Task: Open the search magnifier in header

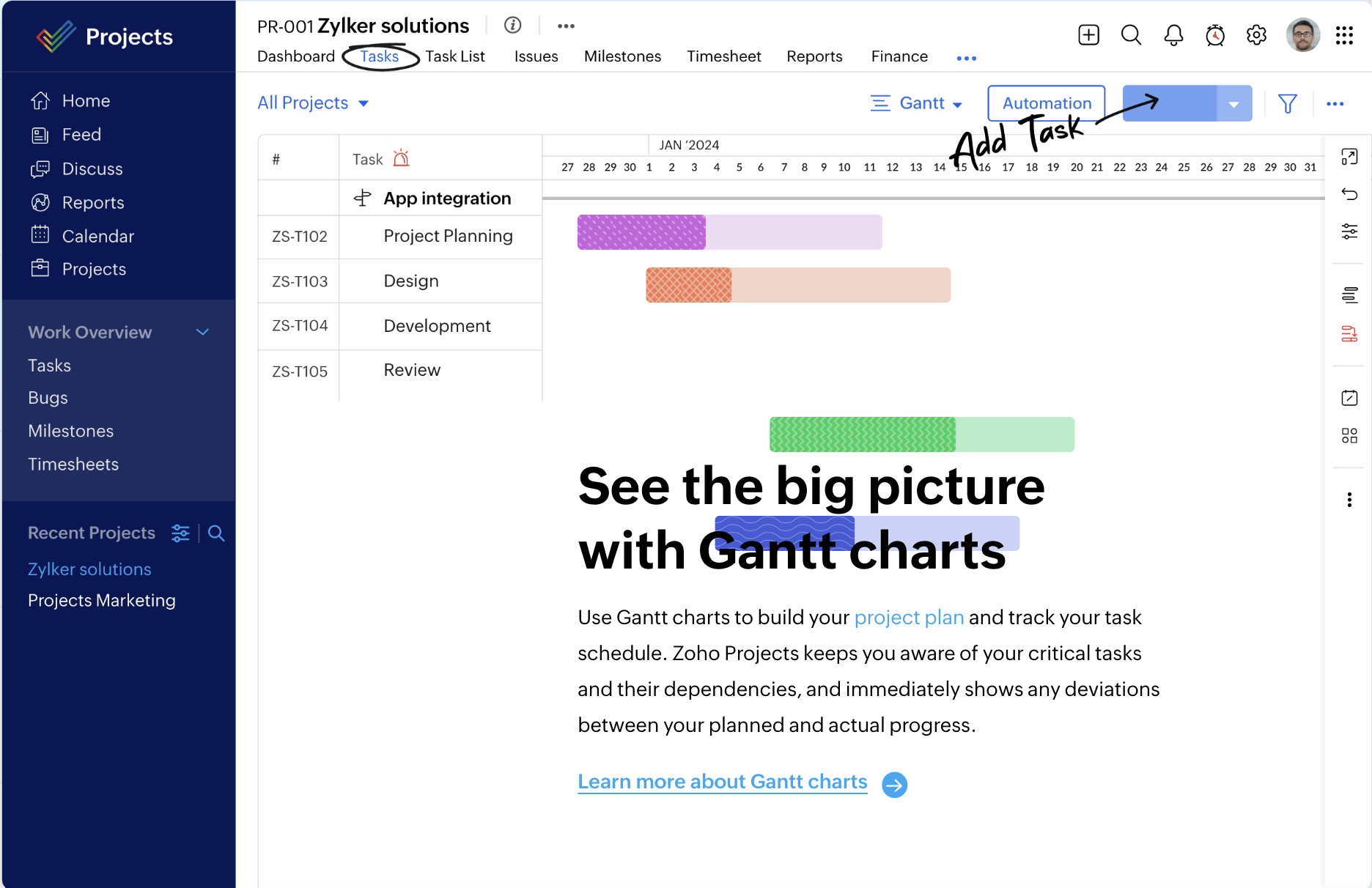Action: tap(1131, 34)
